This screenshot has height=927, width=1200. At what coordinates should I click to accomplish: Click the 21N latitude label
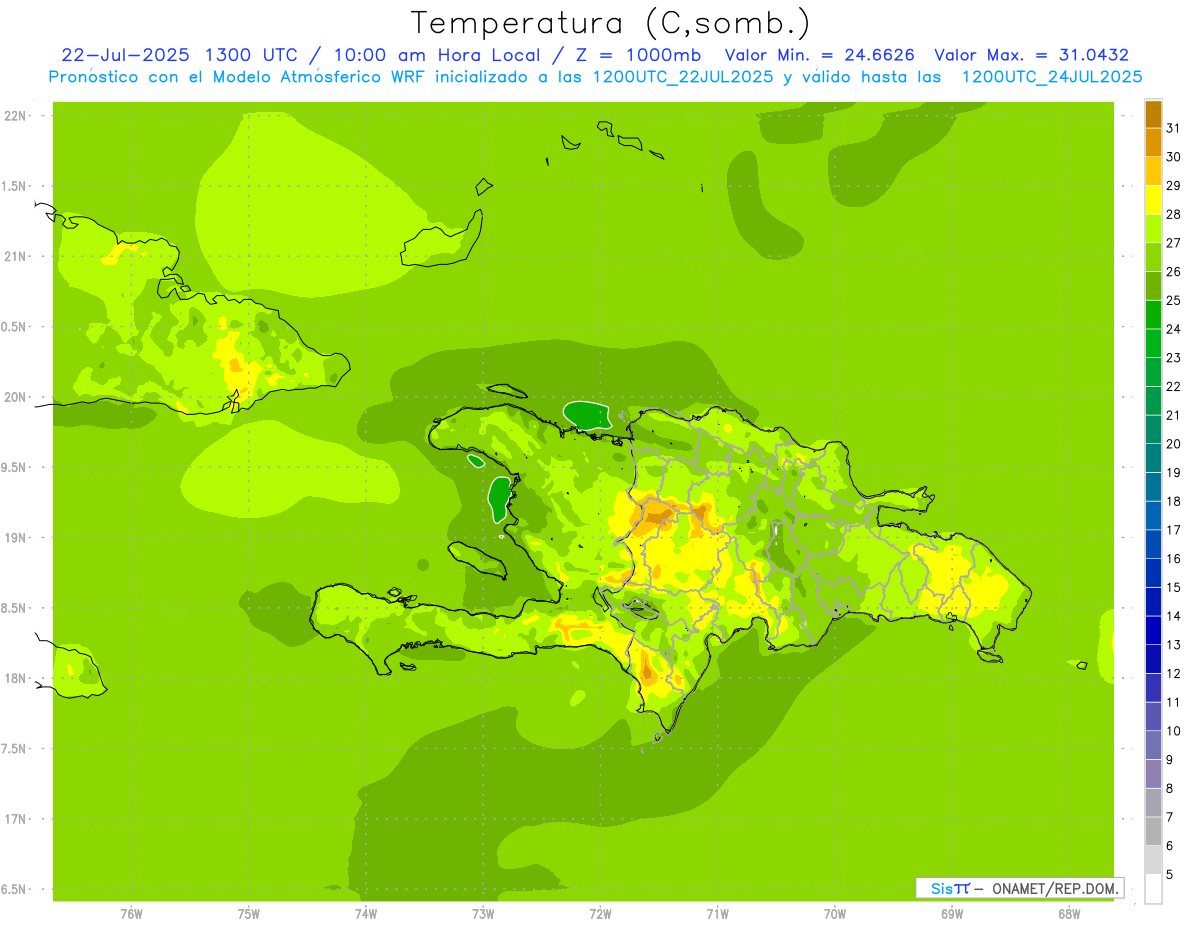[17, 257]
